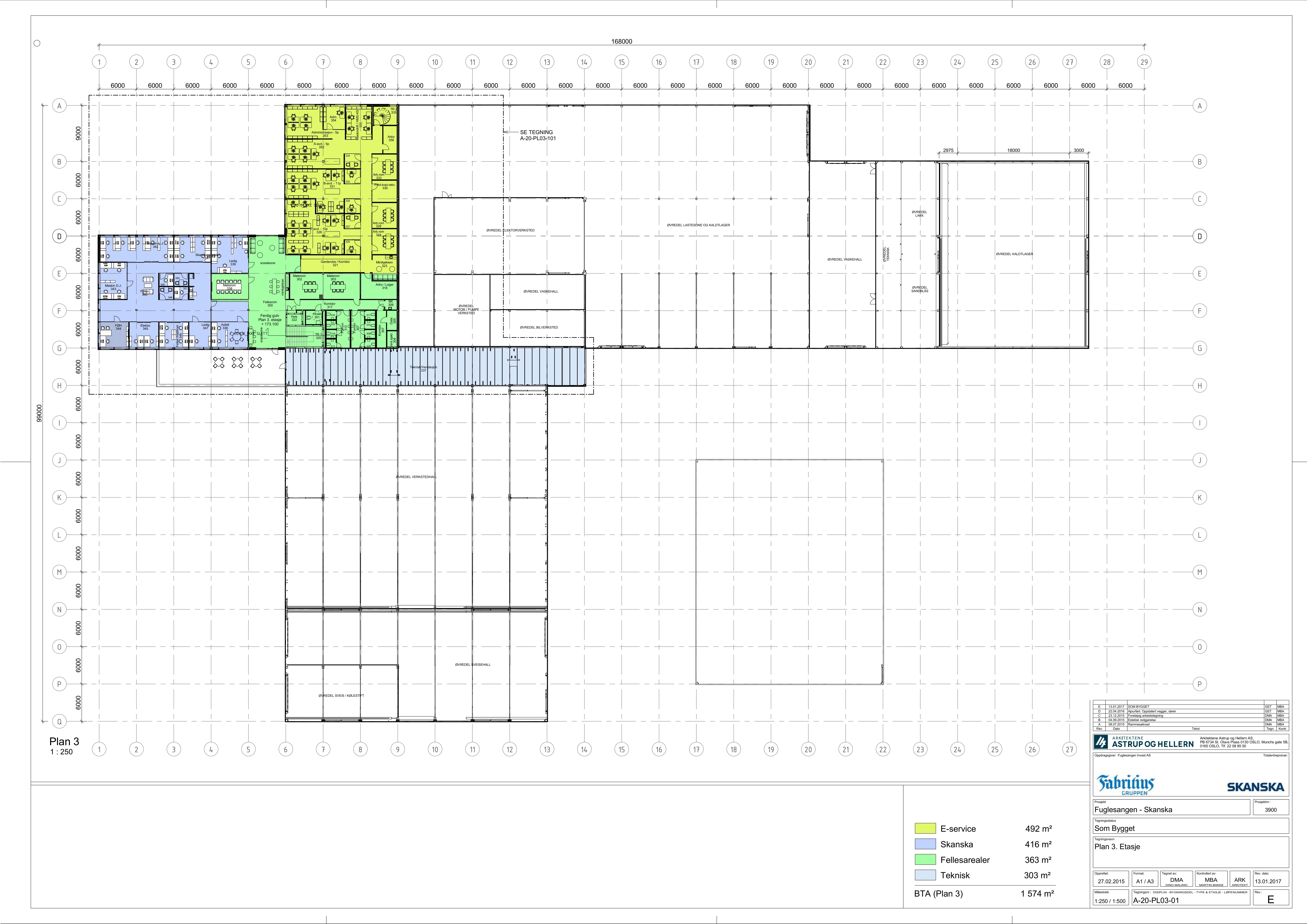Click the Møterom 338 meeting room label
Image resolution: width=1307 pixels, height=924 pixels.
[229, 287]
